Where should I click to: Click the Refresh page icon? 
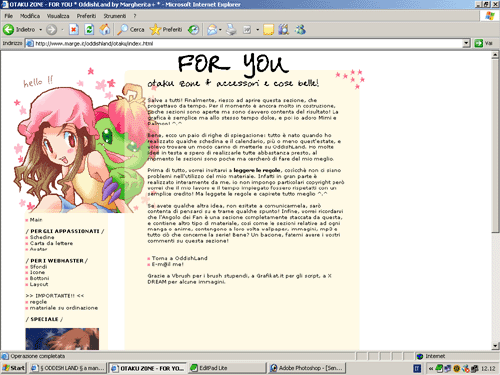pos(89,30)
